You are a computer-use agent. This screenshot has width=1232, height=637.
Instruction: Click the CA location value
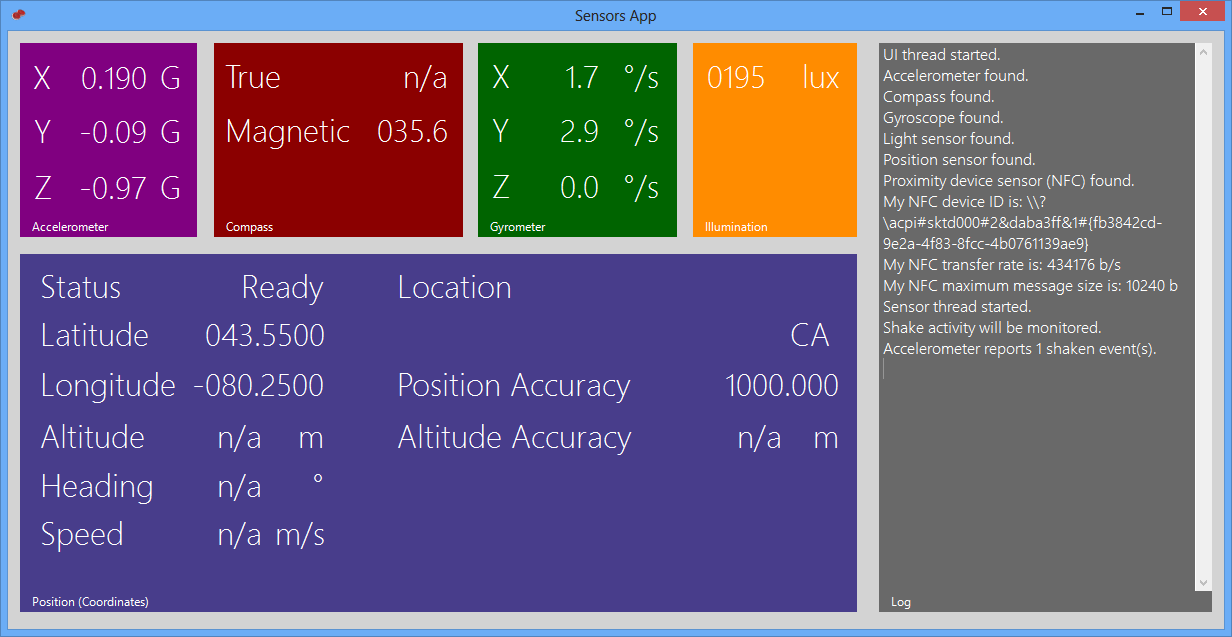coord(810,336)
